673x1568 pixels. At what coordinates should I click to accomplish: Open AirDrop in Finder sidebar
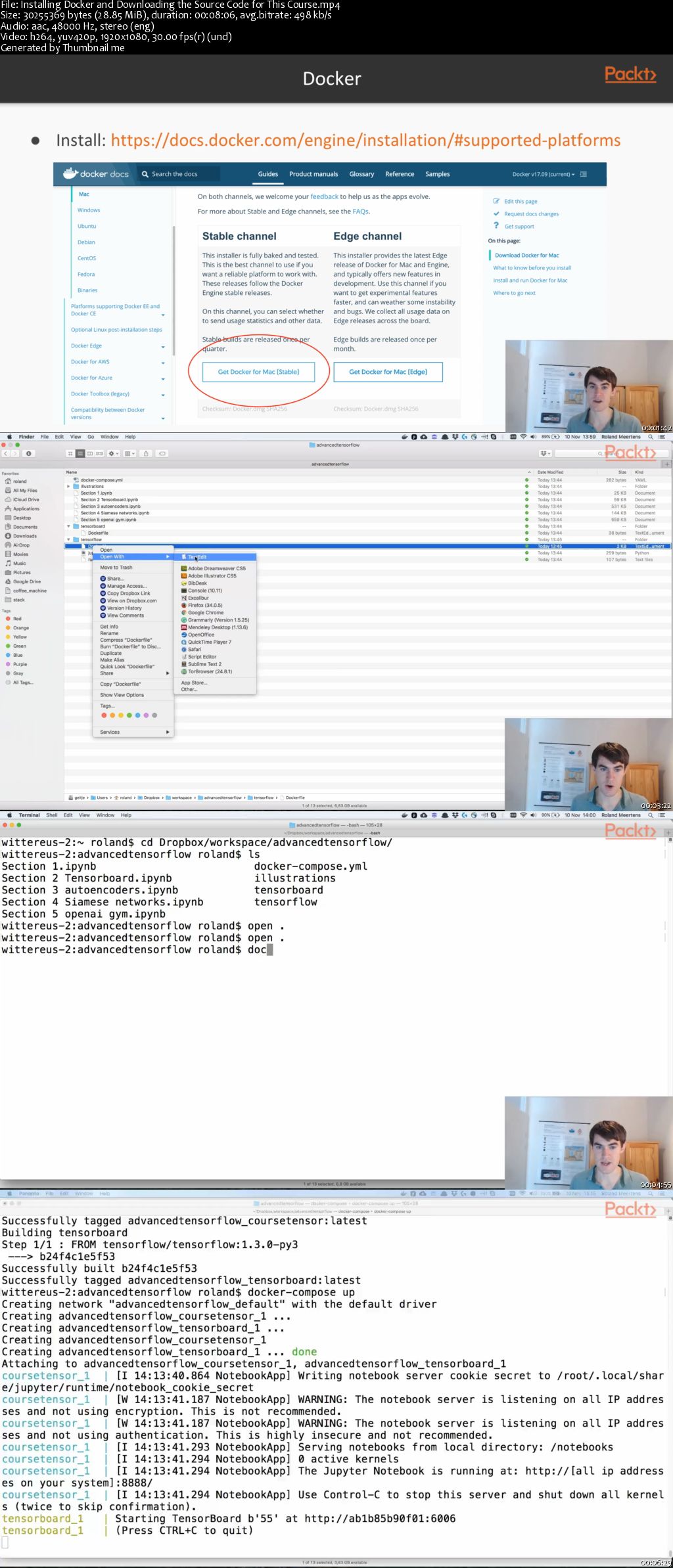[18, 545]
